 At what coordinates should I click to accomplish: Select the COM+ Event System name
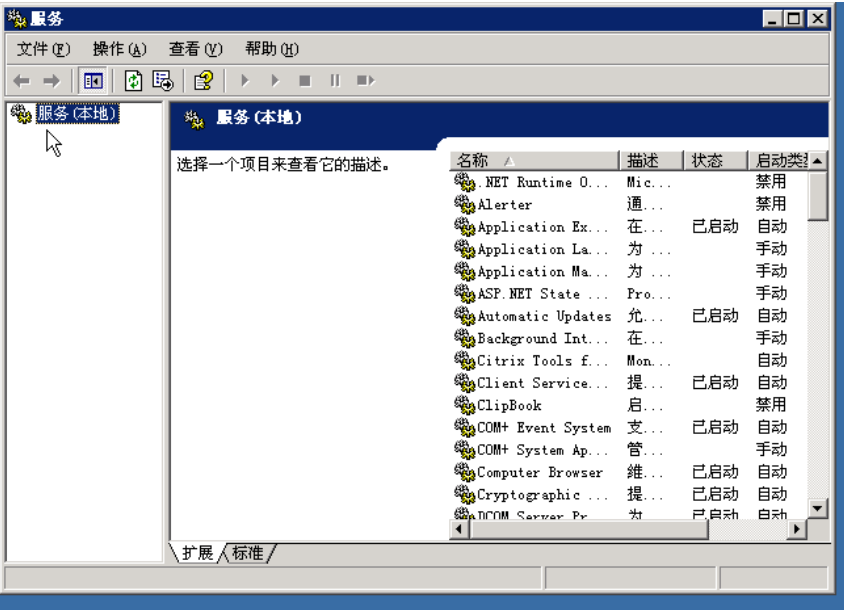pyautogui.click(x=544, y=428)
